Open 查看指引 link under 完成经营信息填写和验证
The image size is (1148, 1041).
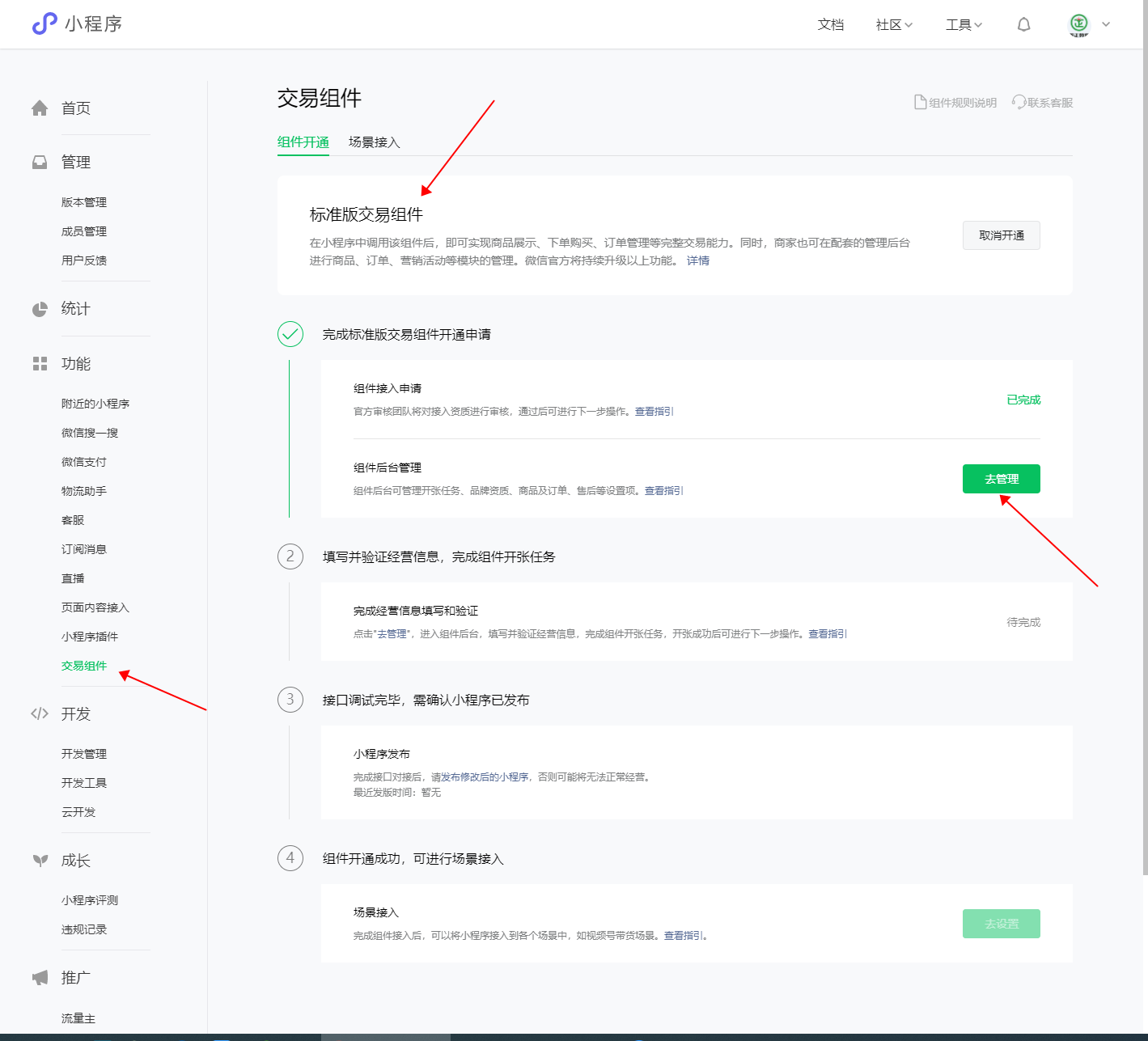coord(828,634)
